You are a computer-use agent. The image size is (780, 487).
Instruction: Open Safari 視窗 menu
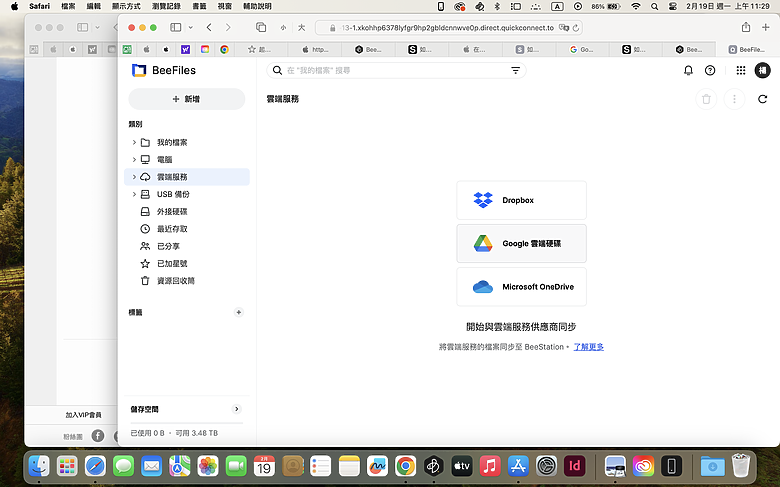225,6
